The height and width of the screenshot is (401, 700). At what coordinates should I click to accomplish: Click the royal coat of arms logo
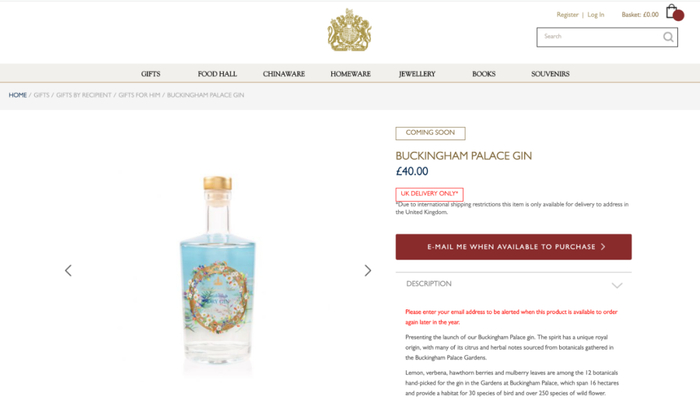350,30
